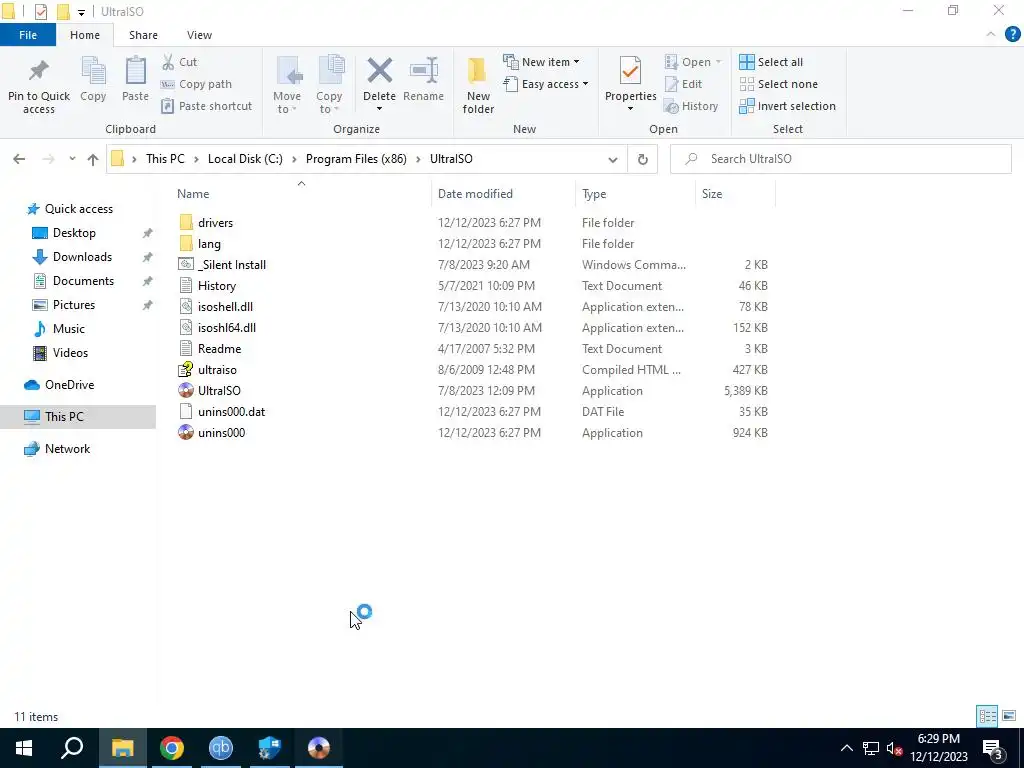Click the Cut scissors command
Screen dimensions: 1024x768
pos(179,62)
